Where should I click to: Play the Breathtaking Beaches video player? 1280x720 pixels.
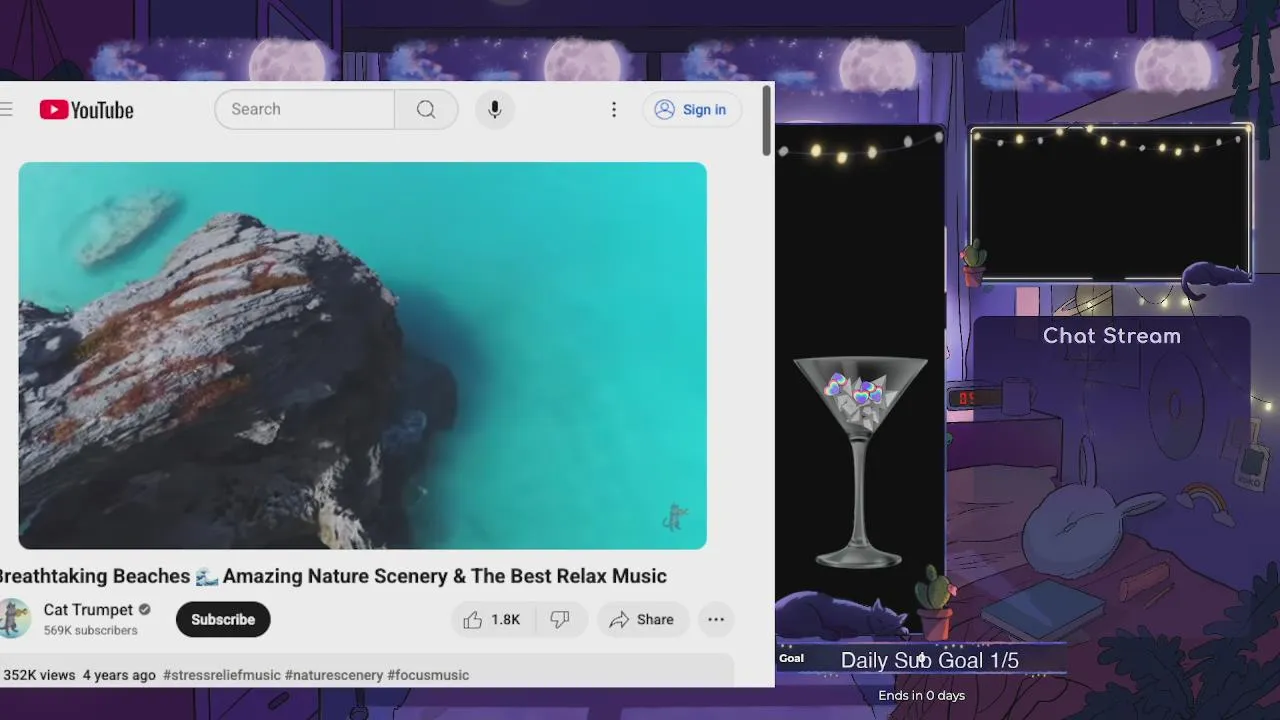tap(362, 355)
